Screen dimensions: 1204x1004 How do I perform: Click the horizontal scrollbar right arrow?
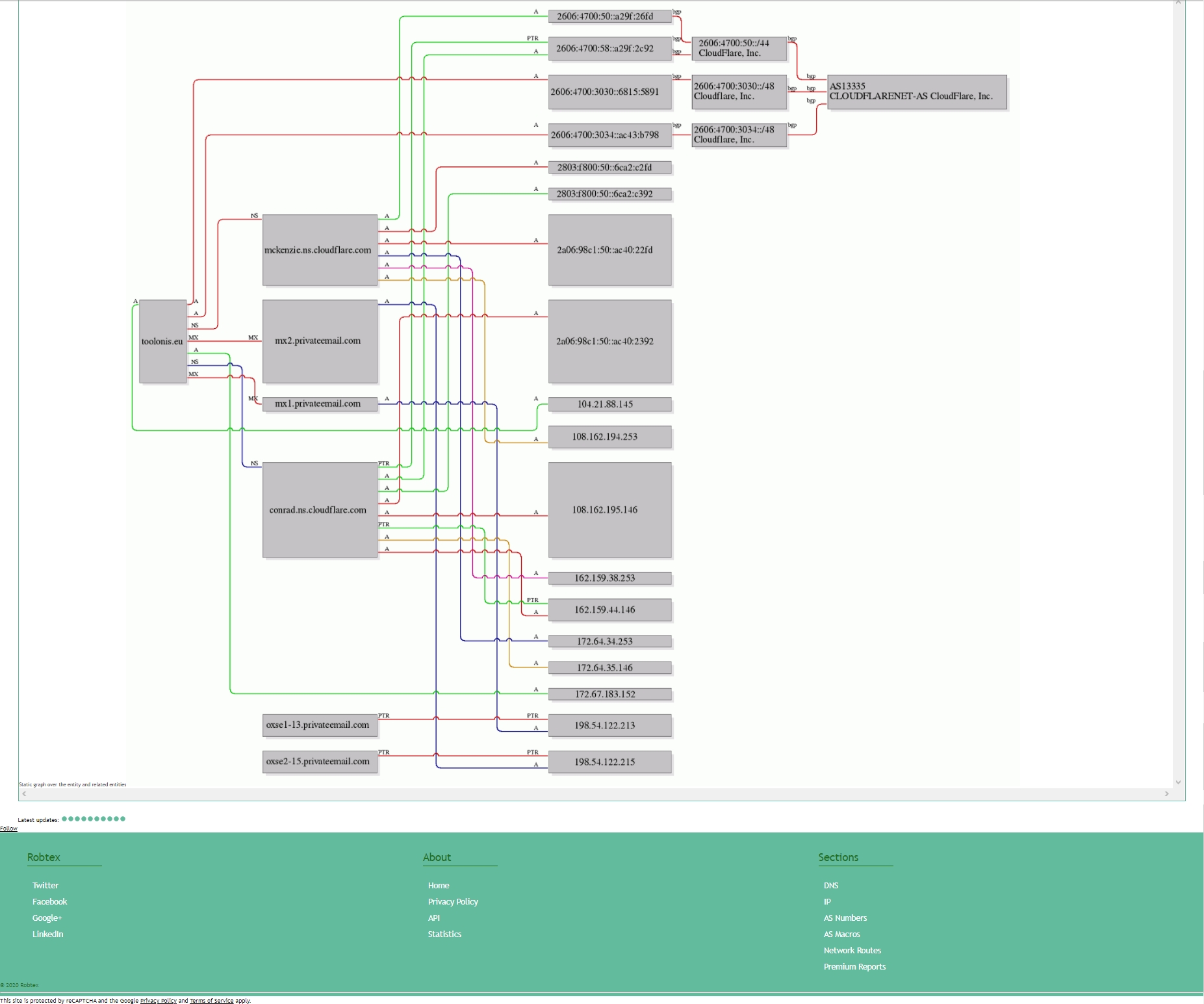click(1167, 793)
